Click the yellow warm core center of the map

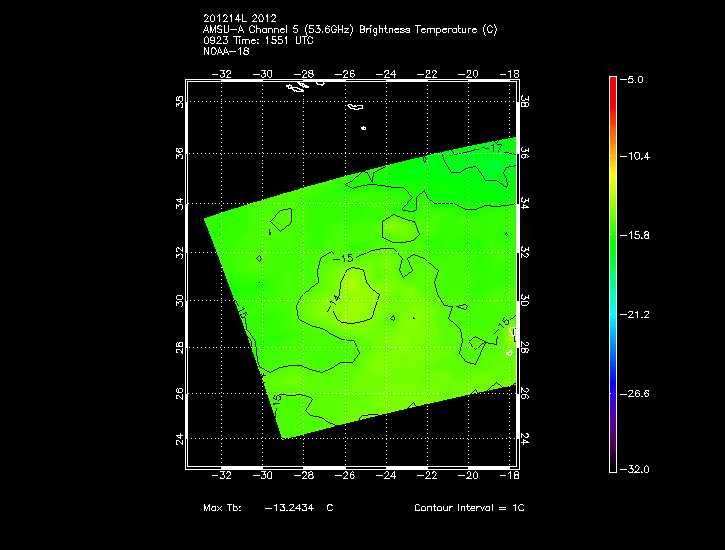coord(356,301)
